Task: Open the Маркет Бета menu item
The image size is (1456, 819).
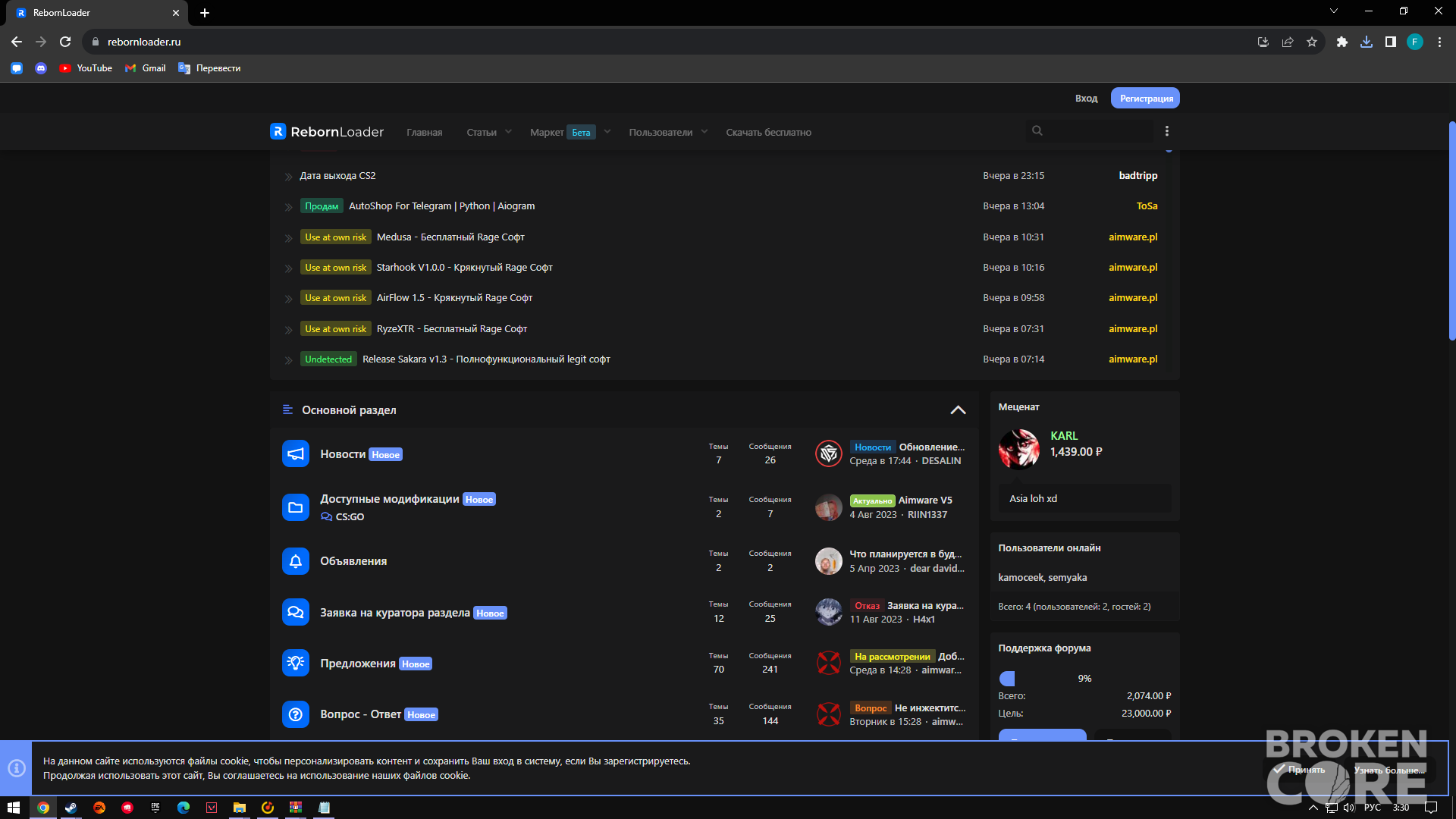Action: 562,132
